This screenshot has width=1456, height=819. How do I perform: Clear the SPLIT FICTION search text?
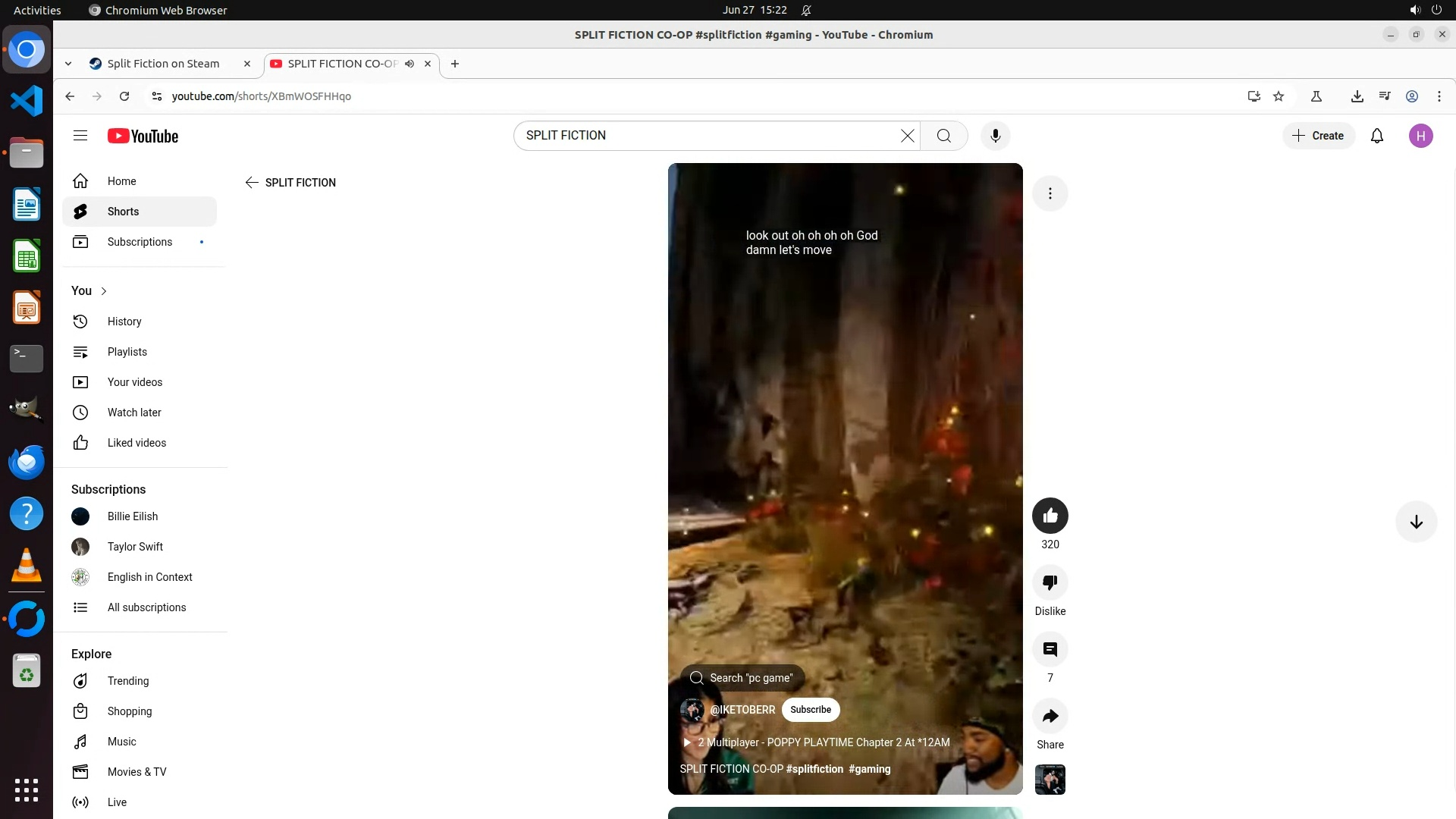[x=907, y=136]
